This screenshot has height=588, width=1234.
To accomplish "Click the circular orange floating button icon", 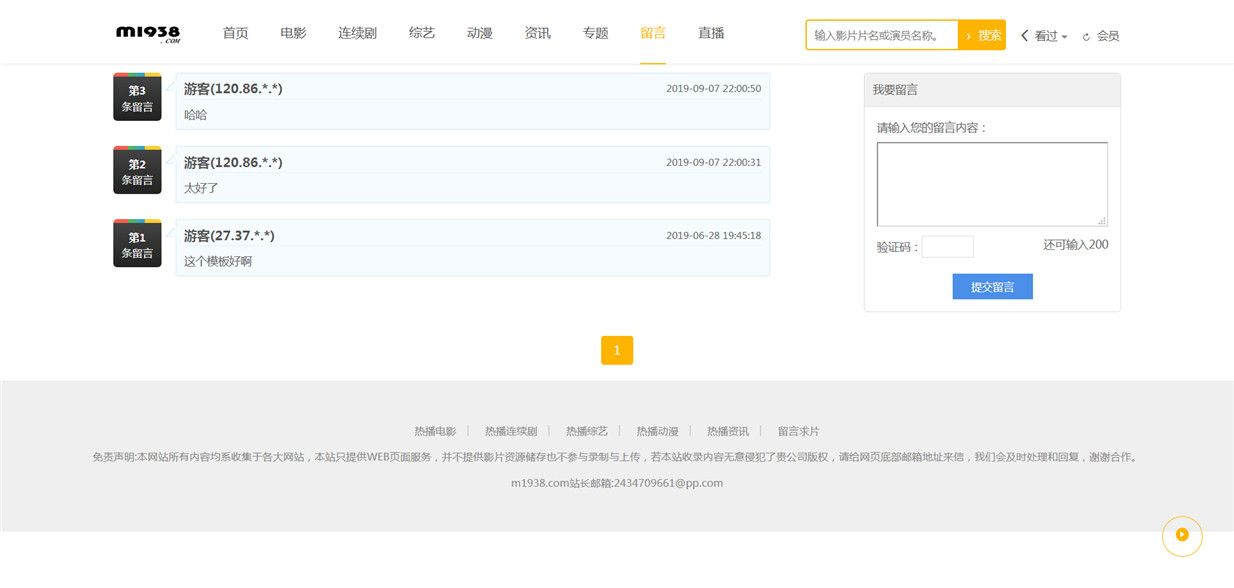I will pyautogui.click(x=1182, y=535).
